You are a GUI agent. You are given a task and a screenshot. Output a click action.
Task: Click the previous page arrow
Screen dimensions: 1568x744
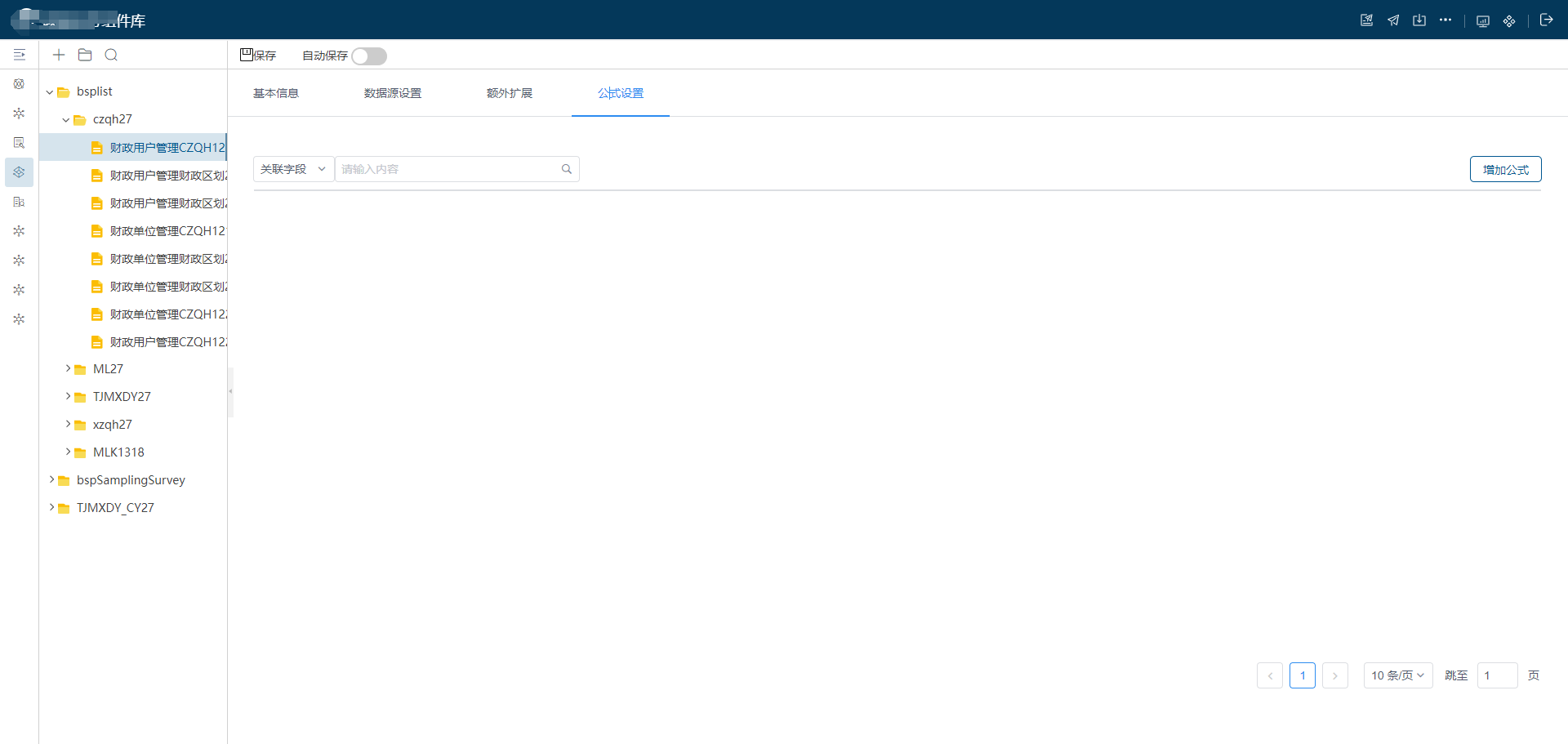[1270, 675]
